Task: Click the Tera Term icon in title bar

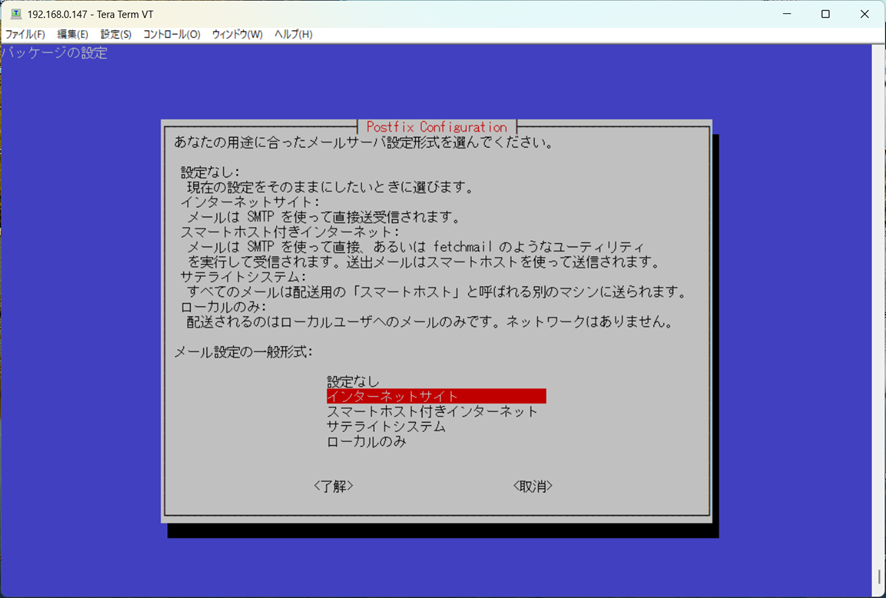Action: (x=16, y=14)
